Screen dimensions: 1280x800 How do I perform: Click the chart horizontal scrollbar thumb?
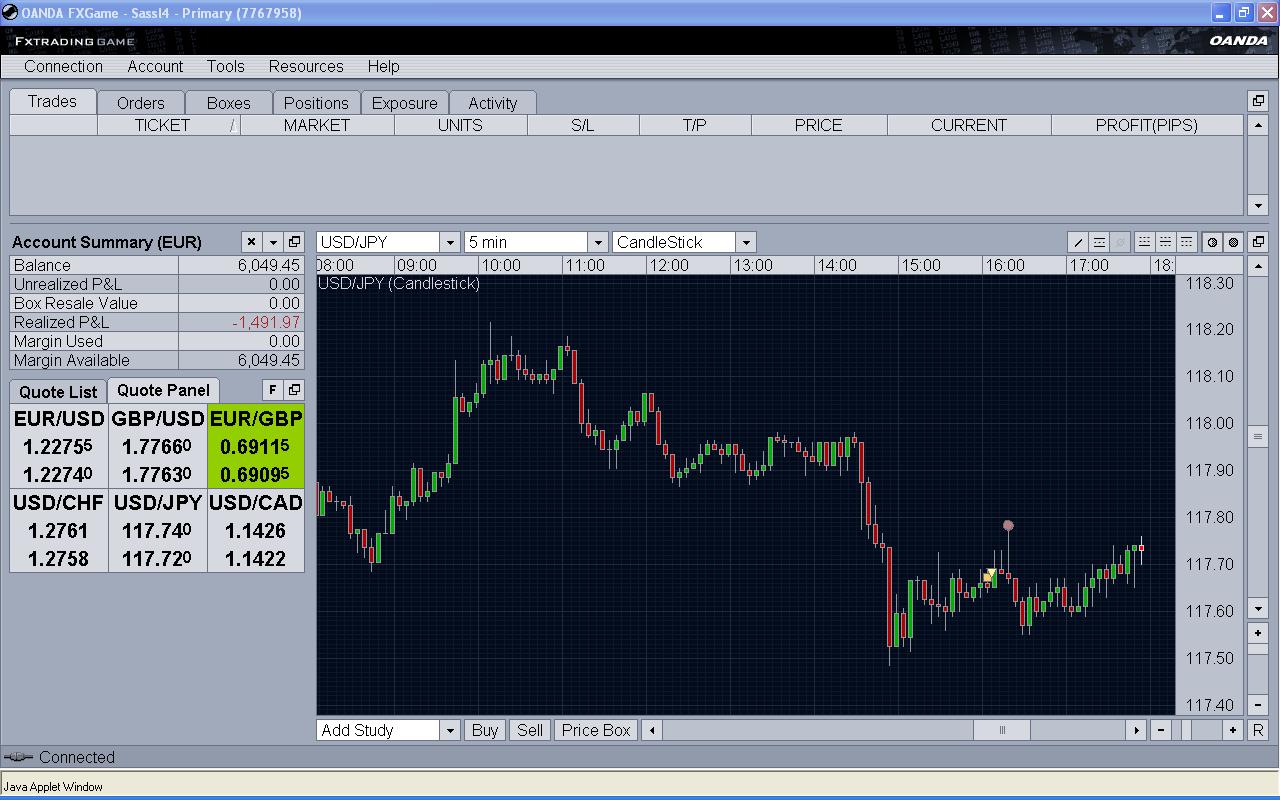pyautogui.click(x=1002, y=730)
